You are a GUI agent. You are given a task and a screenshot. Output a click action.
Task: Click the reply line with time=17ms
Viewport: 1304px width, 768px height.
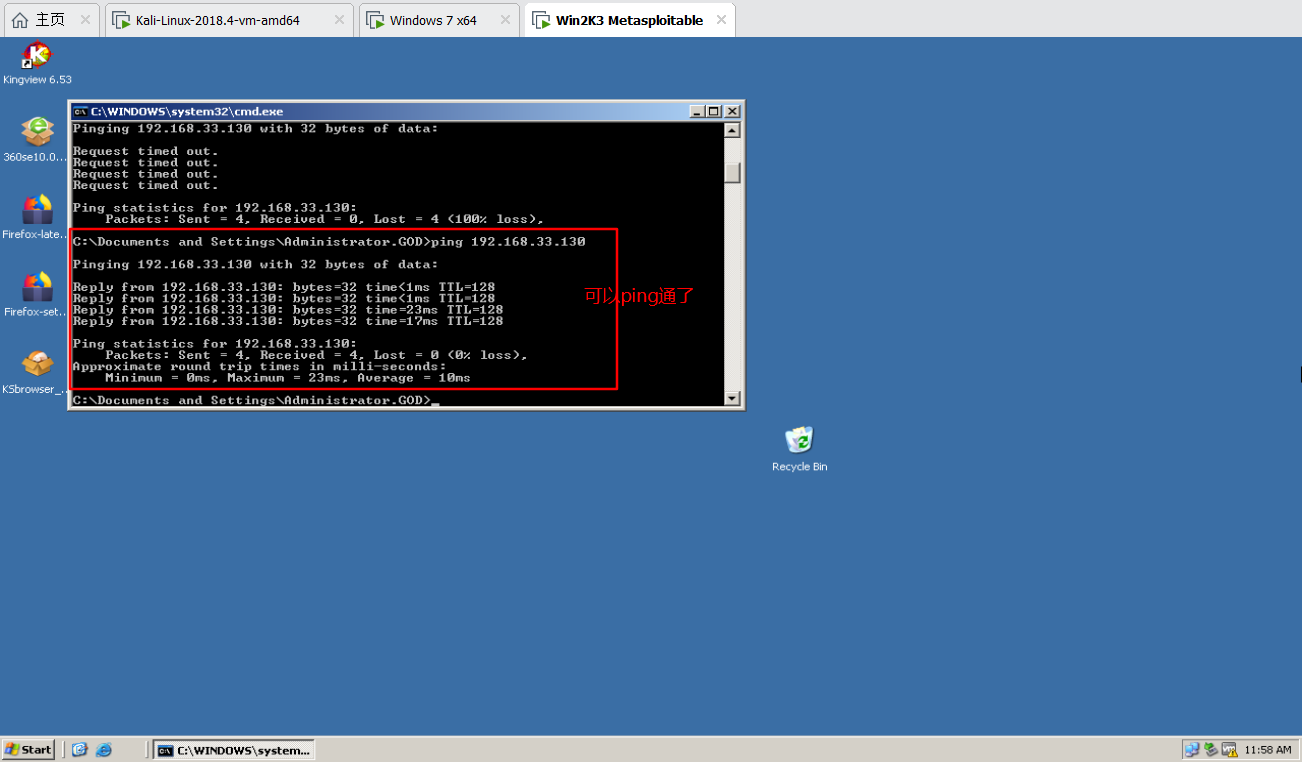288,321
